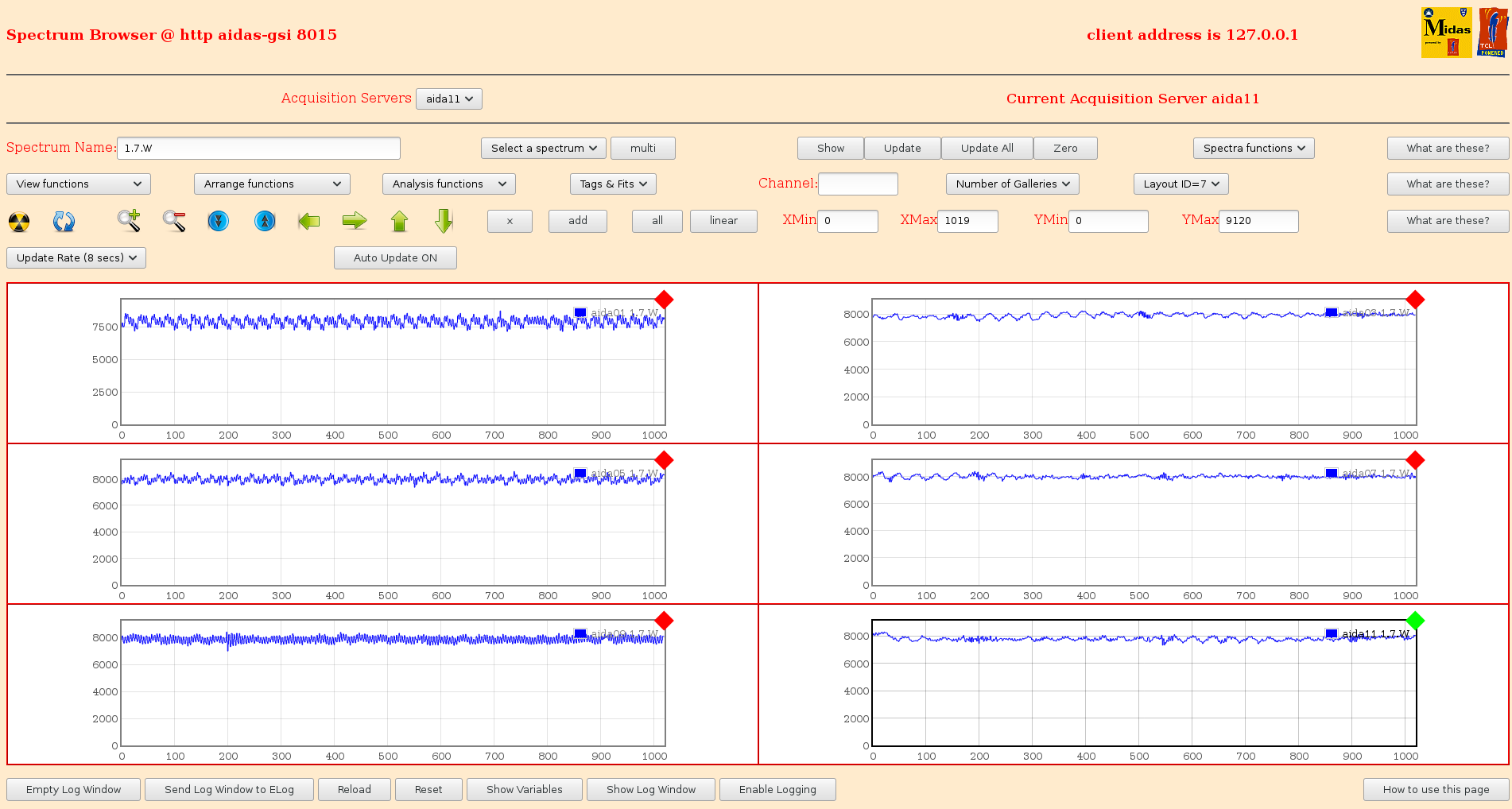Select the aida11 1.7.W spectrum plot

coord(1144,683)
